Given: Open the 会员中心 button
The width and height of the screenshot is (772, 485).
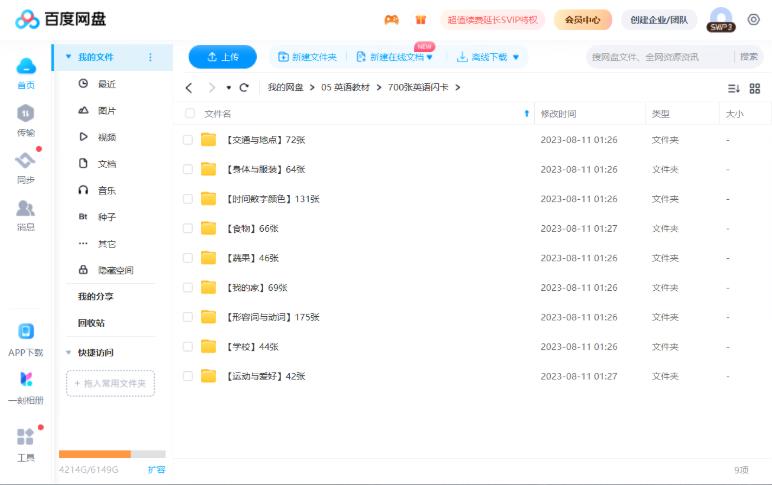Looking at the screenshot, I should (x=582, y=20).
